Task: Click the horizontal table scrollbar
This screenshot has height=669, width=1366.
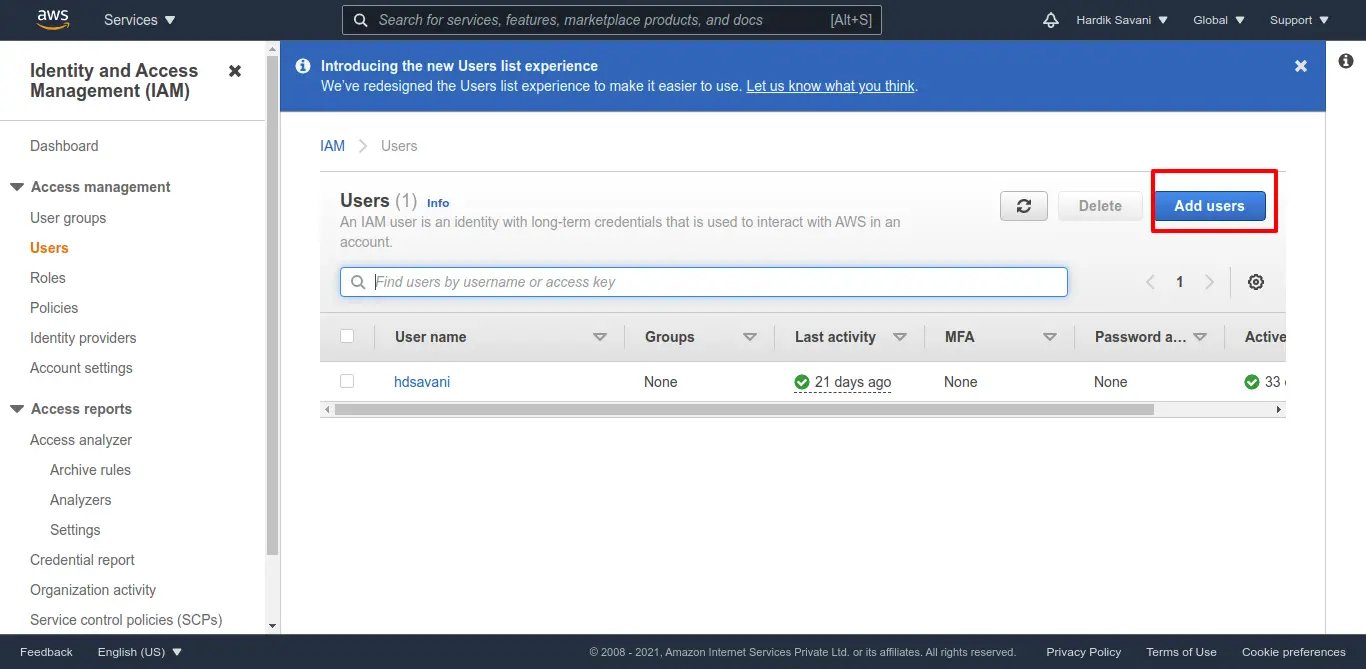Action: coord(744,410)
